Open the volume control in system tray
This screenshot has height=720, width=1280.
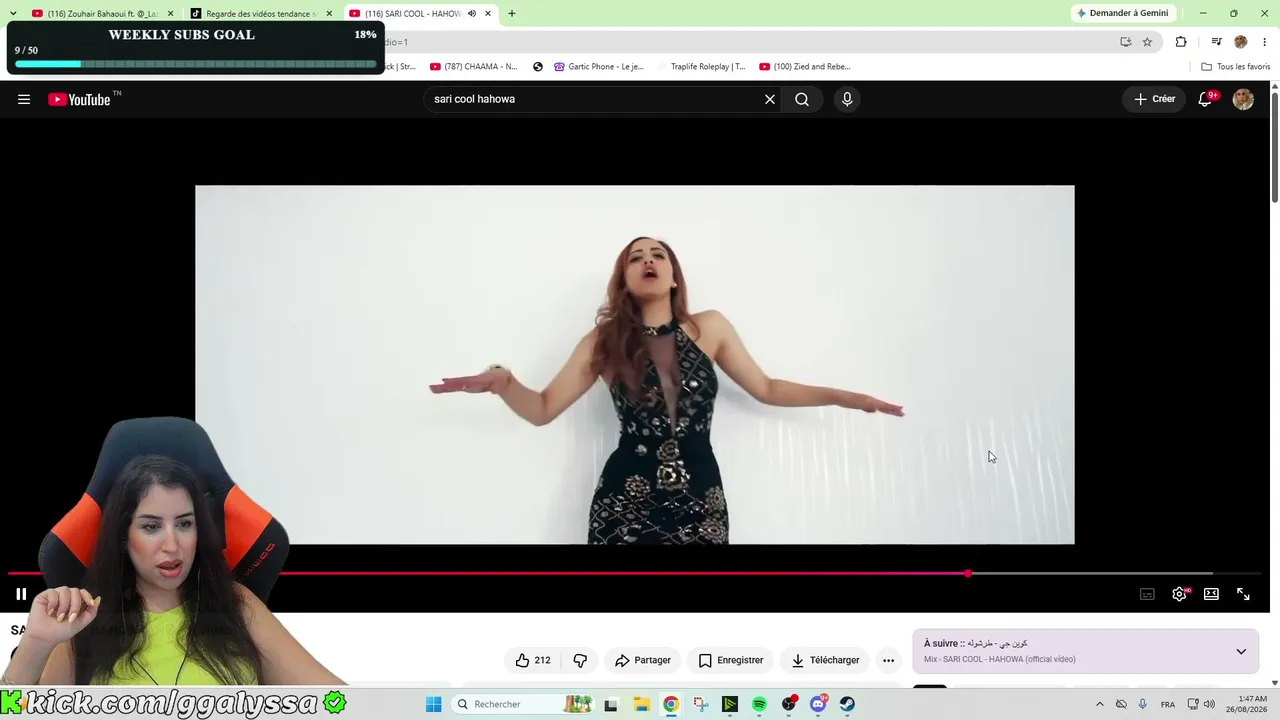pyautogui.click(x=1209, y=704)
